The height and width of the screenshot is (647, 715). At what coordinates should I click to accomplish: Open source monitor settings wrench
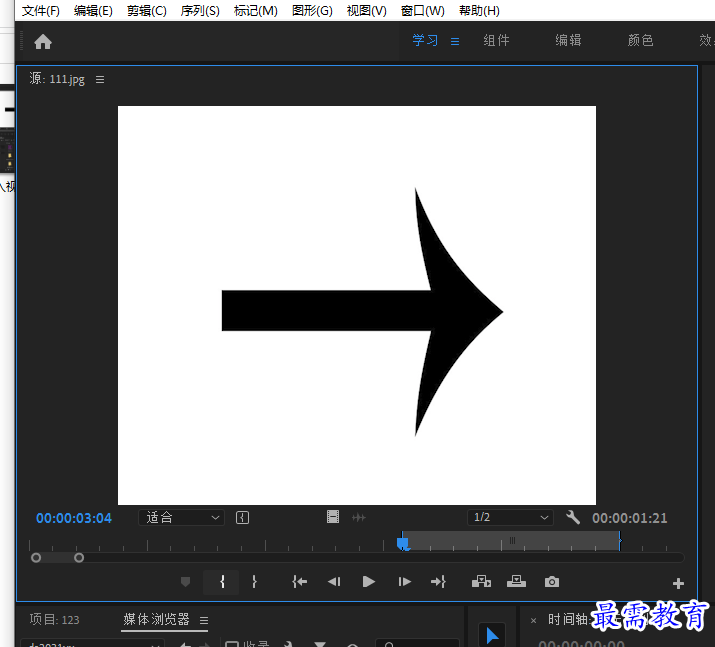(573, 517)
